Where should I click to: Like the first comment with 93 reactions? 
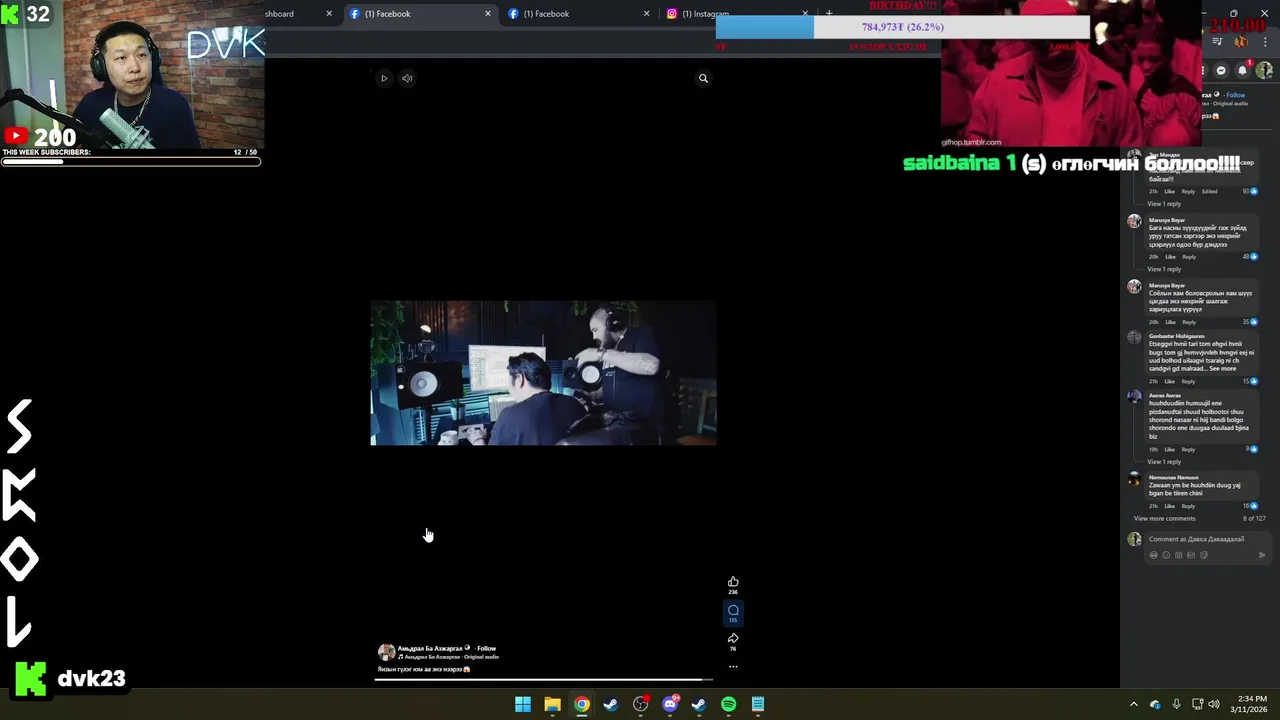coord(1170,191)
